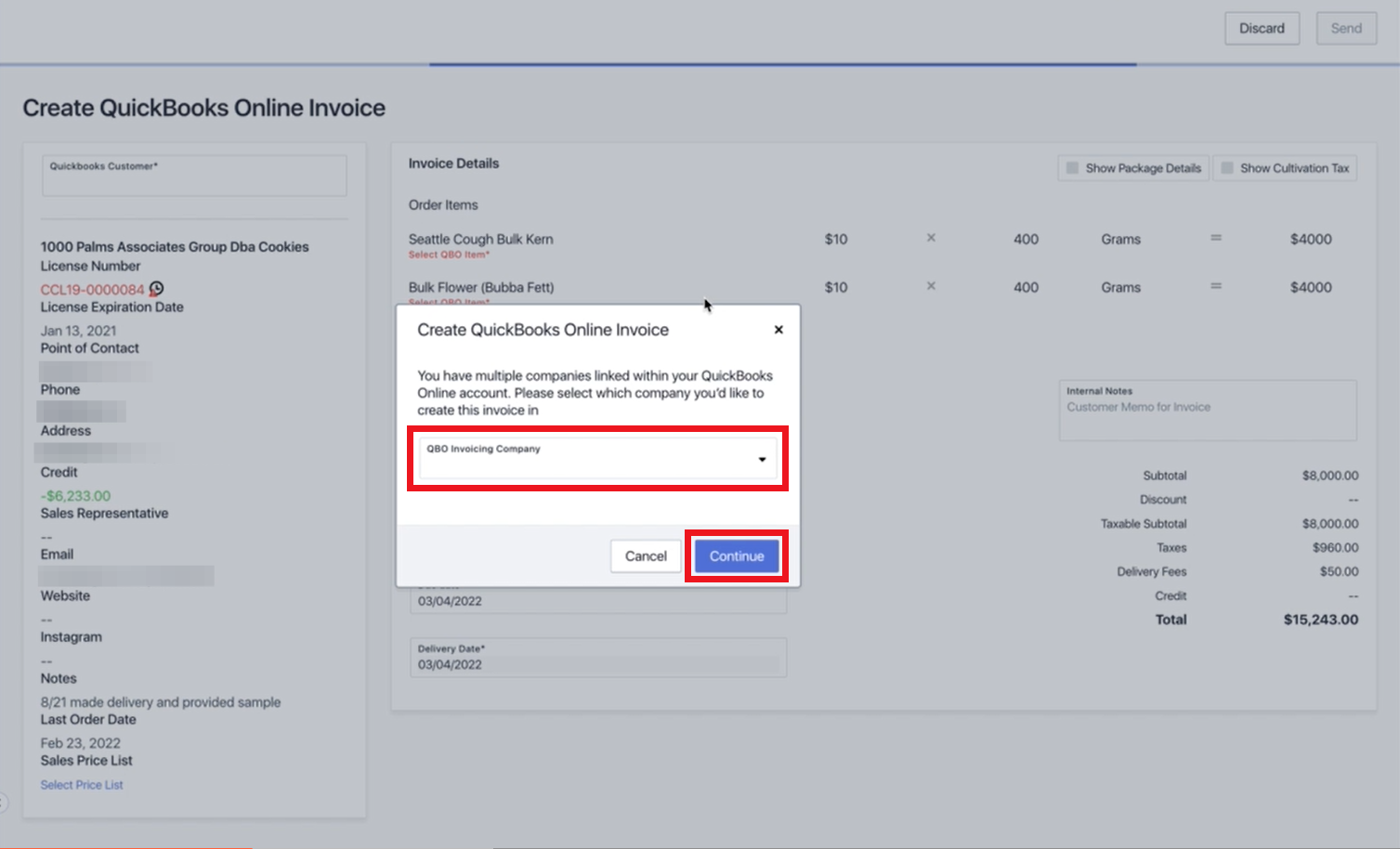Screen dimensions: 1400x849
Task: Expand the company selection list in the dialog
Action: point(761,458)
